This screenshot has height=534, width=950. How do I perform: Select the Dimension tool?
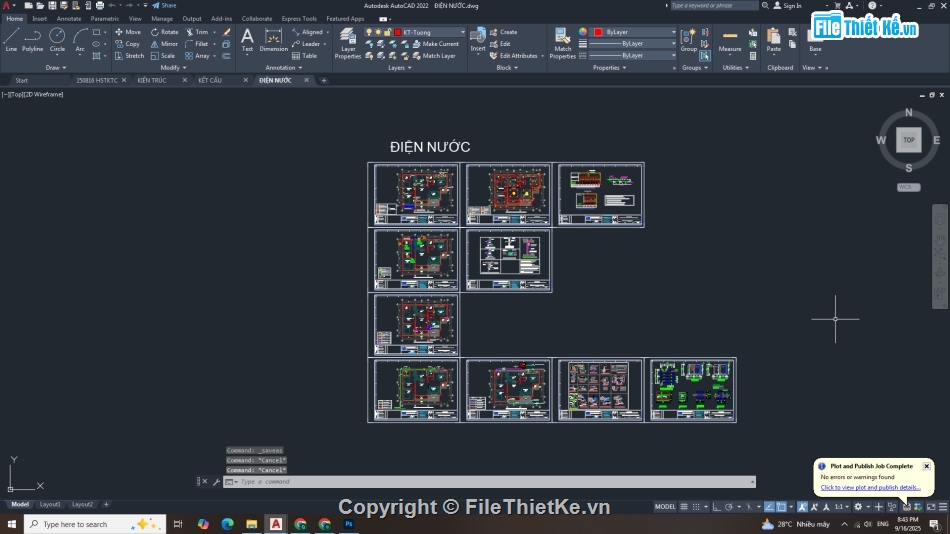click(x=273, y=40)
